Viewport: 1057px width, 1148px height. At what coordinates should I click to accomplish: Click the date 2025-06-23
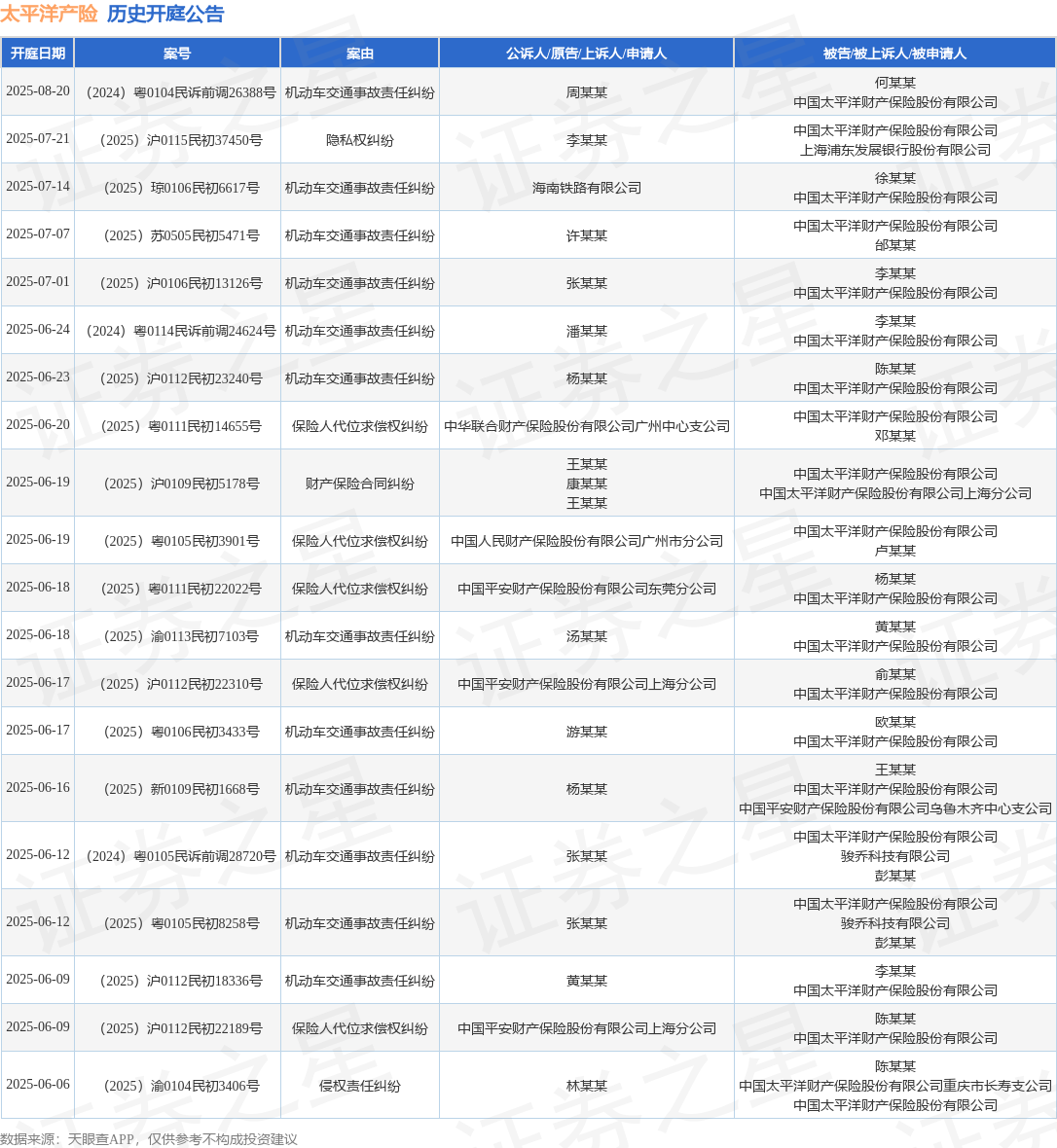38,377
